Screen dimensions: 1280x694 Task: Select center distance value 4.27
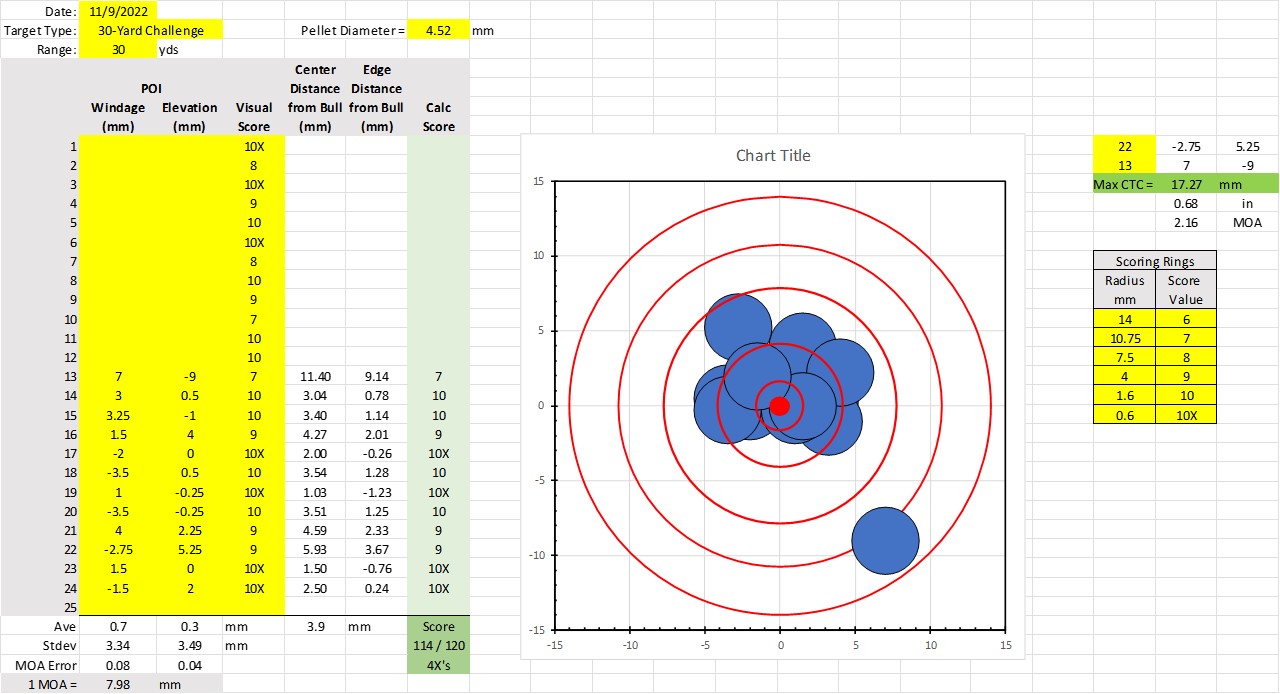[x=315, y=435]
